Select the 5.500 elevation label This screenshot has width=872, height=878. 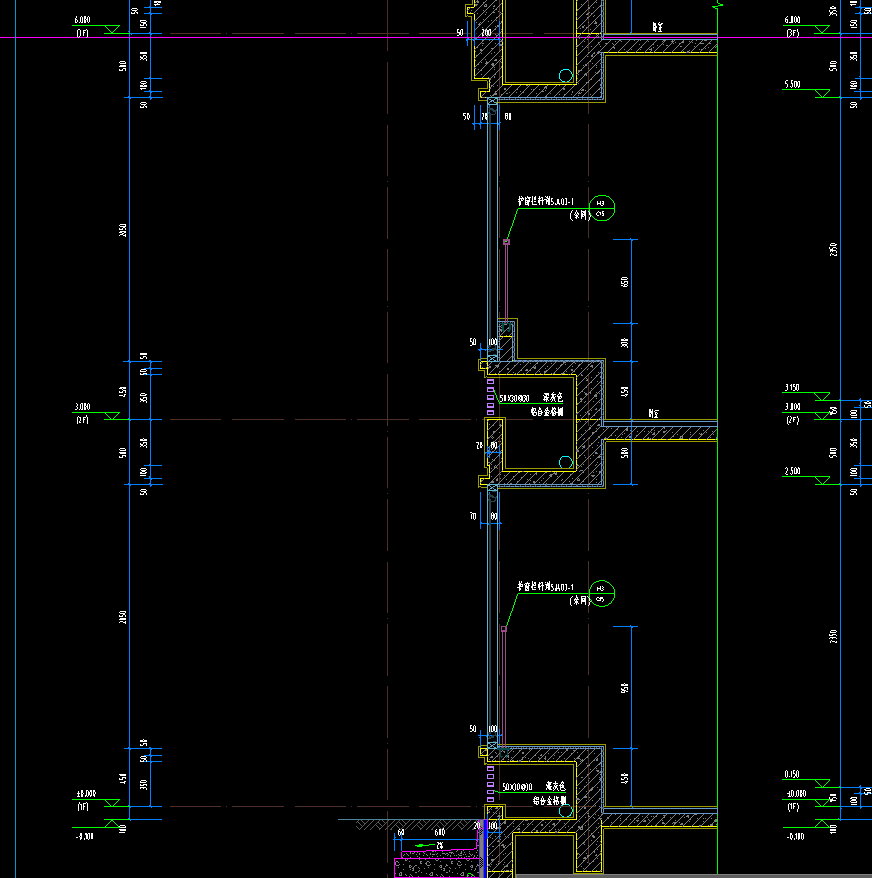tap(792, 85)
